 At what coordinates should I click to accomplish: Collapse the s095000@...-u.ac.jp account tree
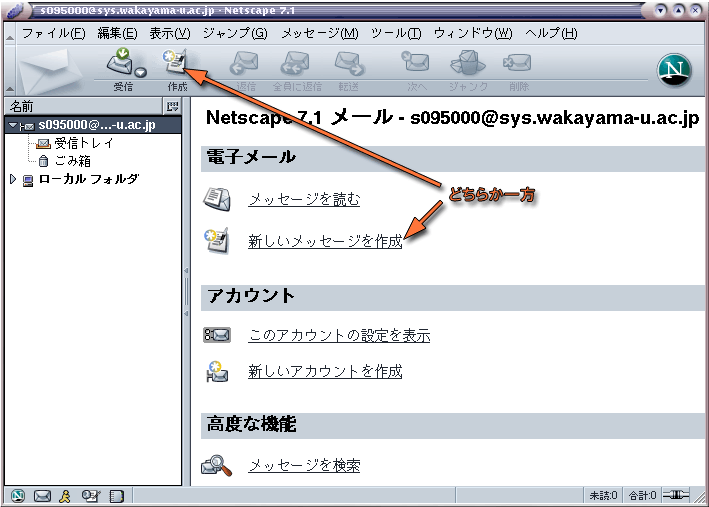(x=13, y=125)
